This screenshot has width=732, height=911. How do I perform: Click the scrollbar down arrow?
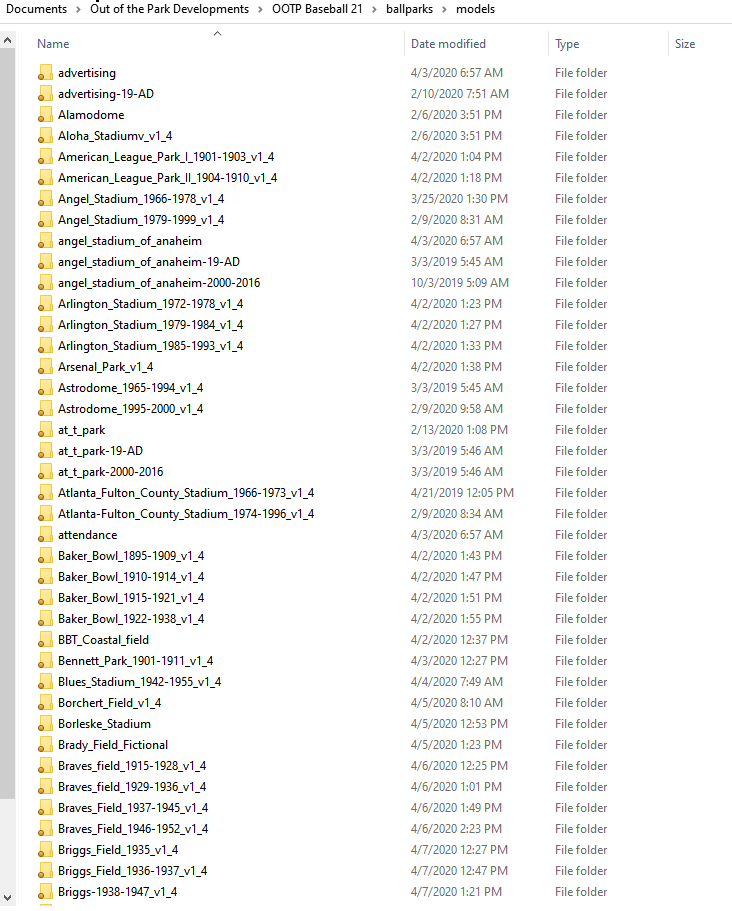click(8, 898)
